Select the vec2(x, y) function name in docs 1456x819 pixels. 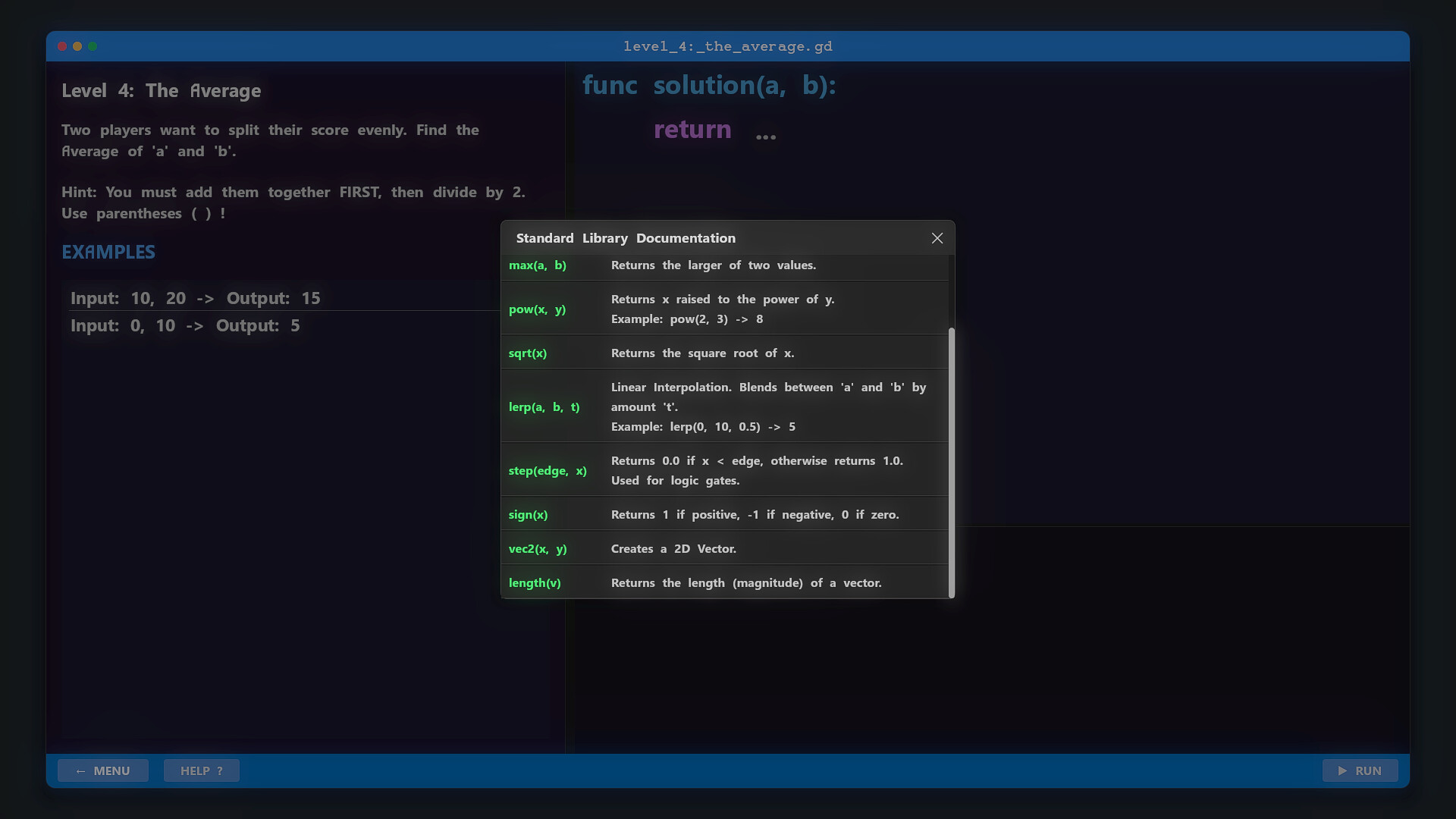[x=538, y=549]
